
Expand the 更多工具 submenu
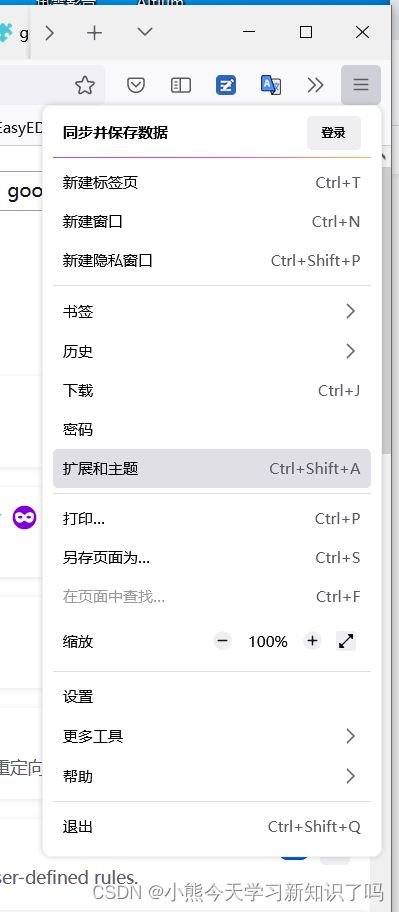(x=212, y=737)
